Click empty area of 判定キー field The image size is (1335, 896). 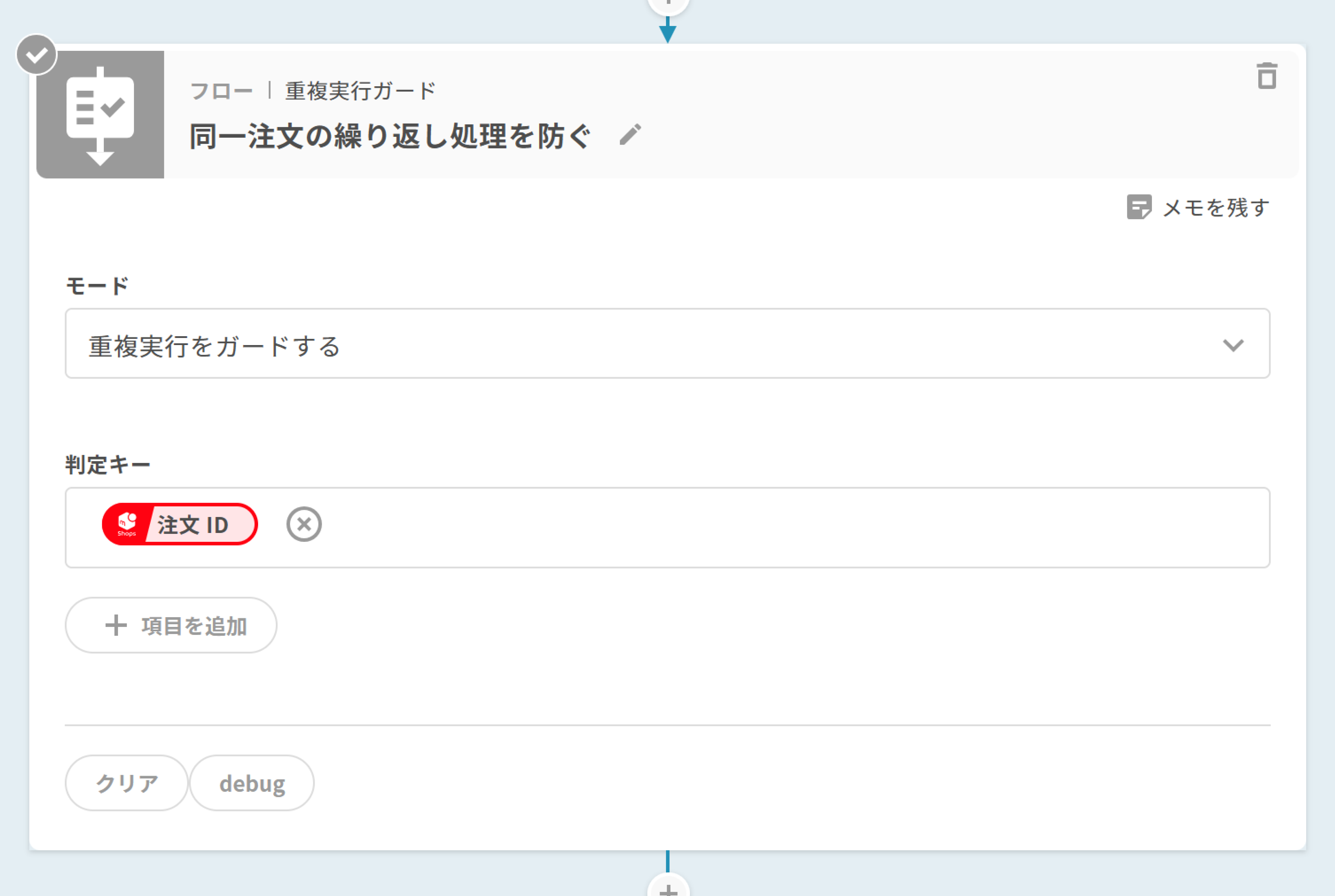click(x=800, y=527)
